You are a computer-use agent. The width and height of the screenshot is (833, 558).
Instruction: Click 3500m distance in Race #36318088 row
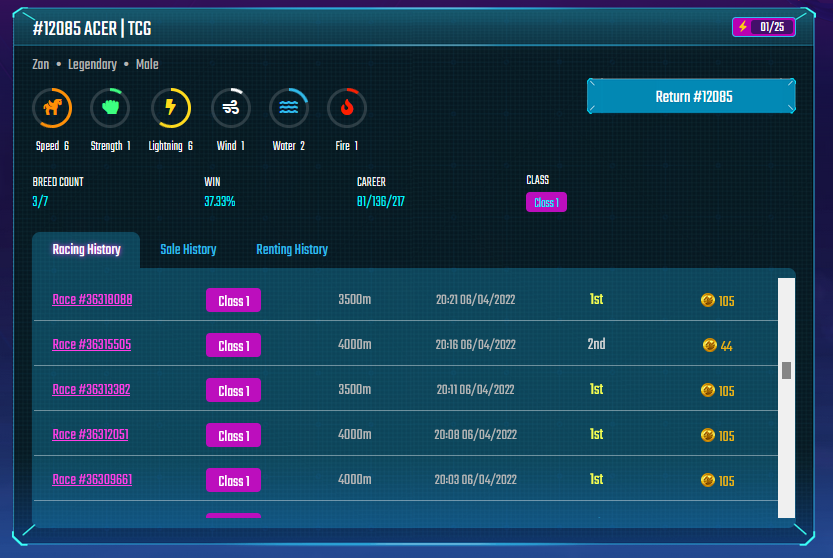pos(354,299)
